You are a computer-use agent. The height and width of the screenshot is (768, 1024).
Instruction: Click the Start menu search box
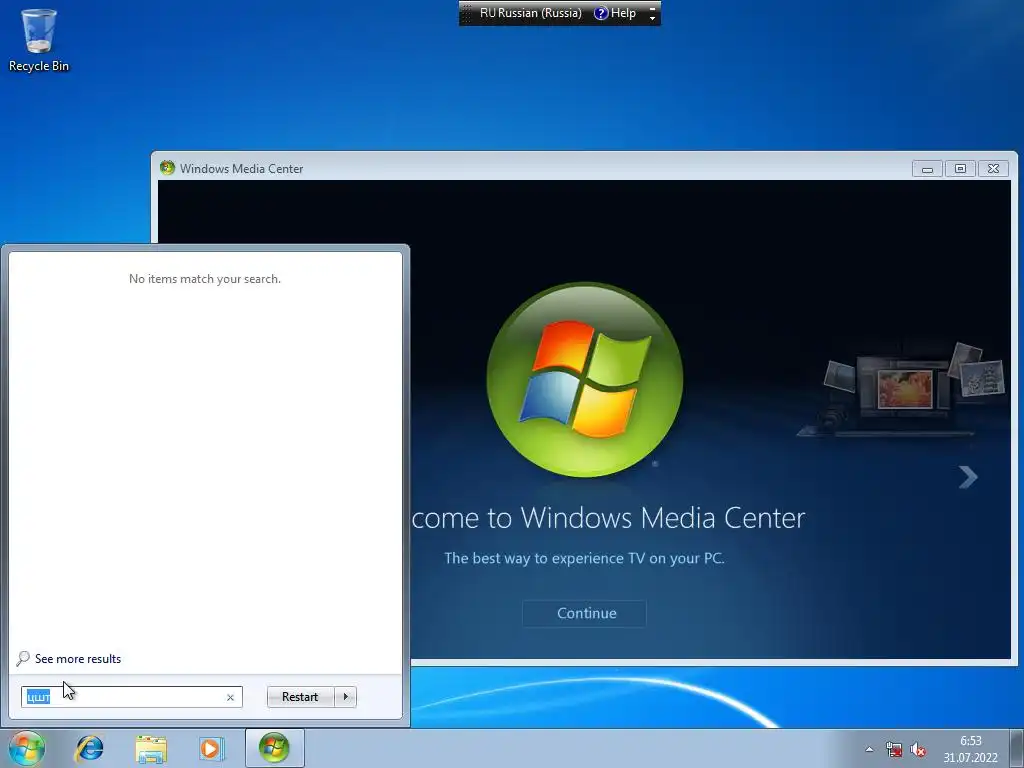131,697
